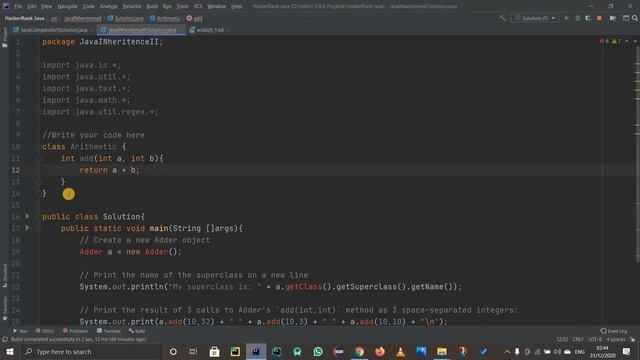The width and height of the screenshot is (640, 360).
Task: Click the Arithmetic class breadcrumb
Action: [x=164, y=18]
